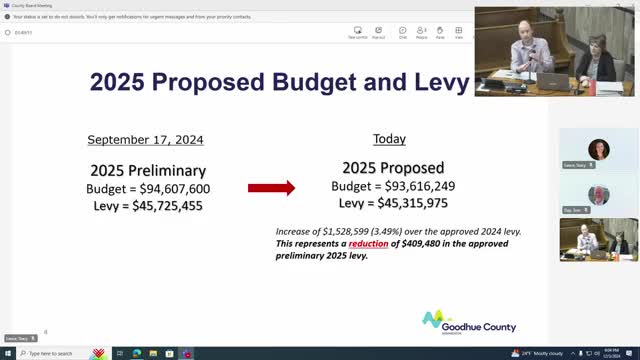The image size is (640, 360).
Task: Open File Explorer from taskbar
Action: point(153,353)
